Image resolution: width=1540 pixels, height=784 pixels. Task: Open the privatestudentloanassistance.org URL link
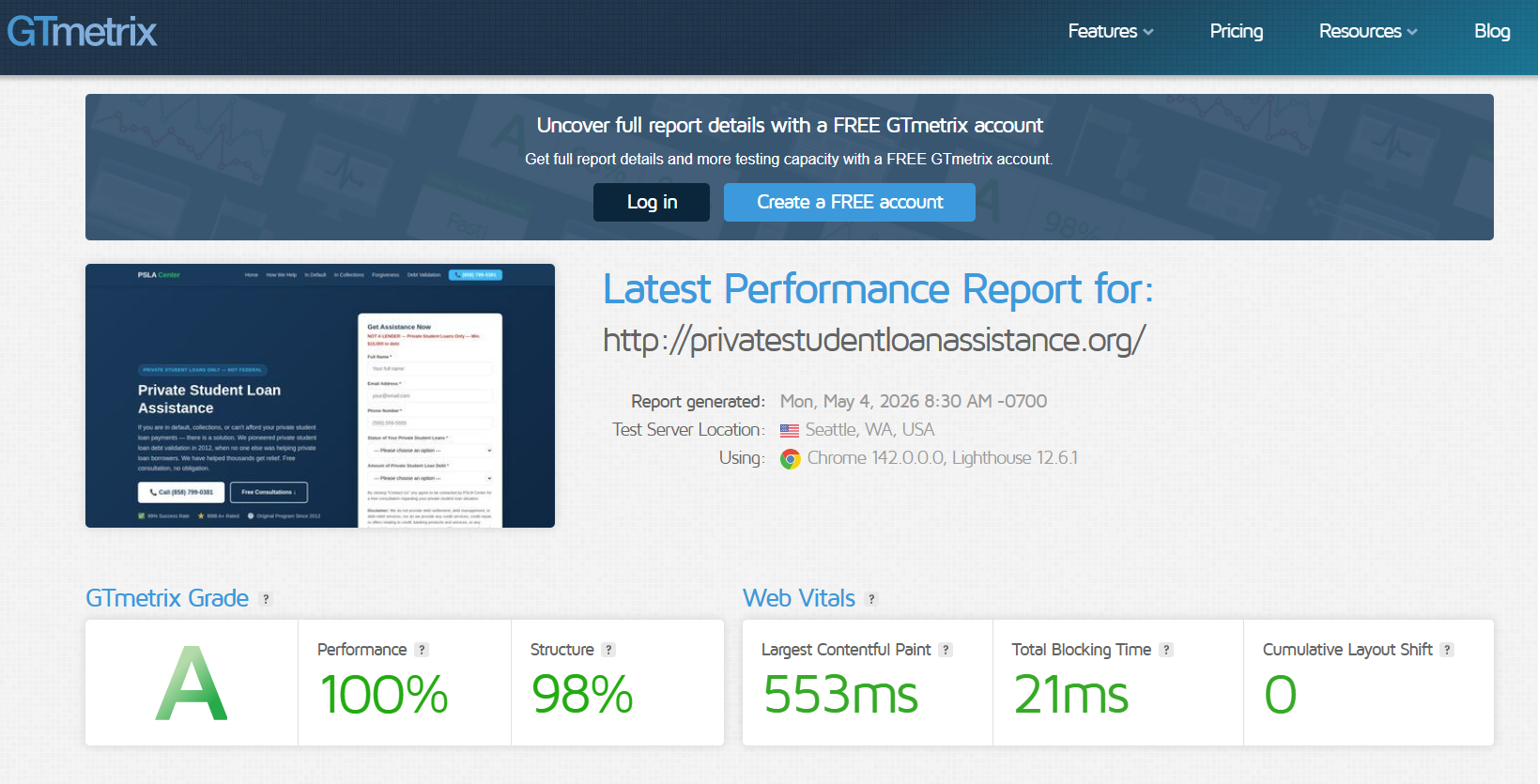click(875, 340)
